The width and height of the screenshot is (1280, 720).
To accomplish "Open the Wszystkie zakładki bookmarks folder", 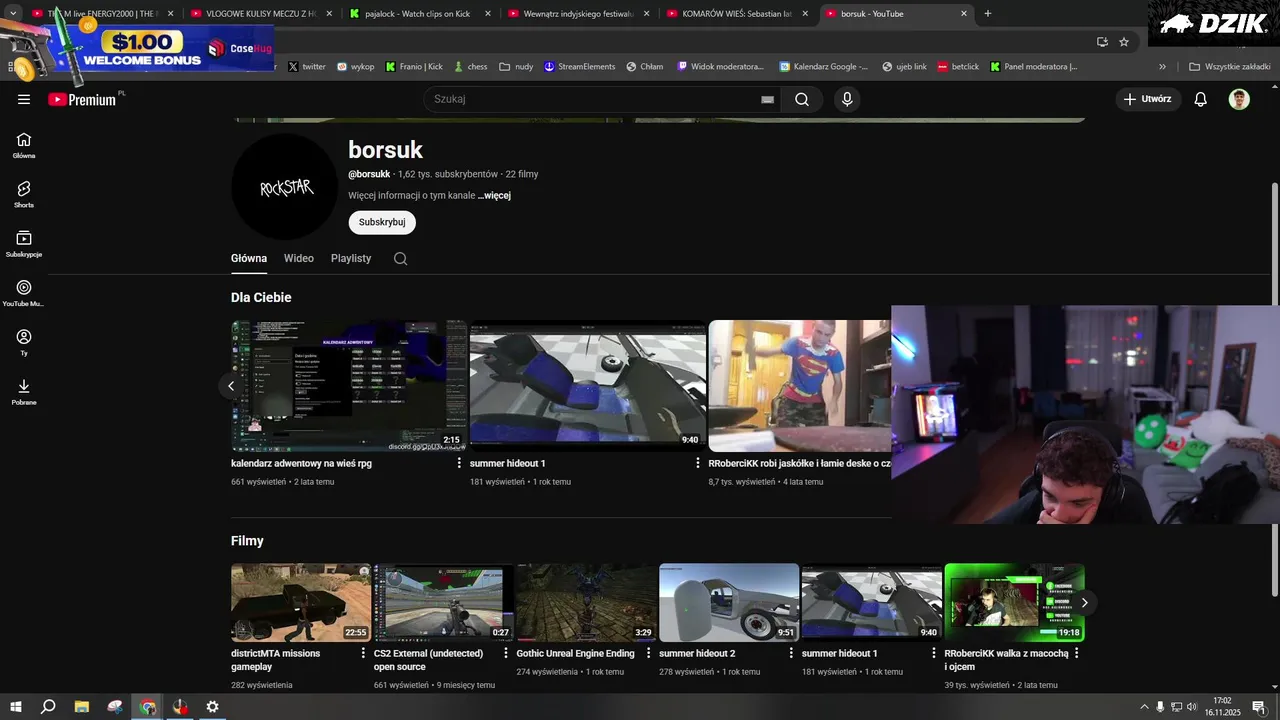I will click(x=1229, y=67).
